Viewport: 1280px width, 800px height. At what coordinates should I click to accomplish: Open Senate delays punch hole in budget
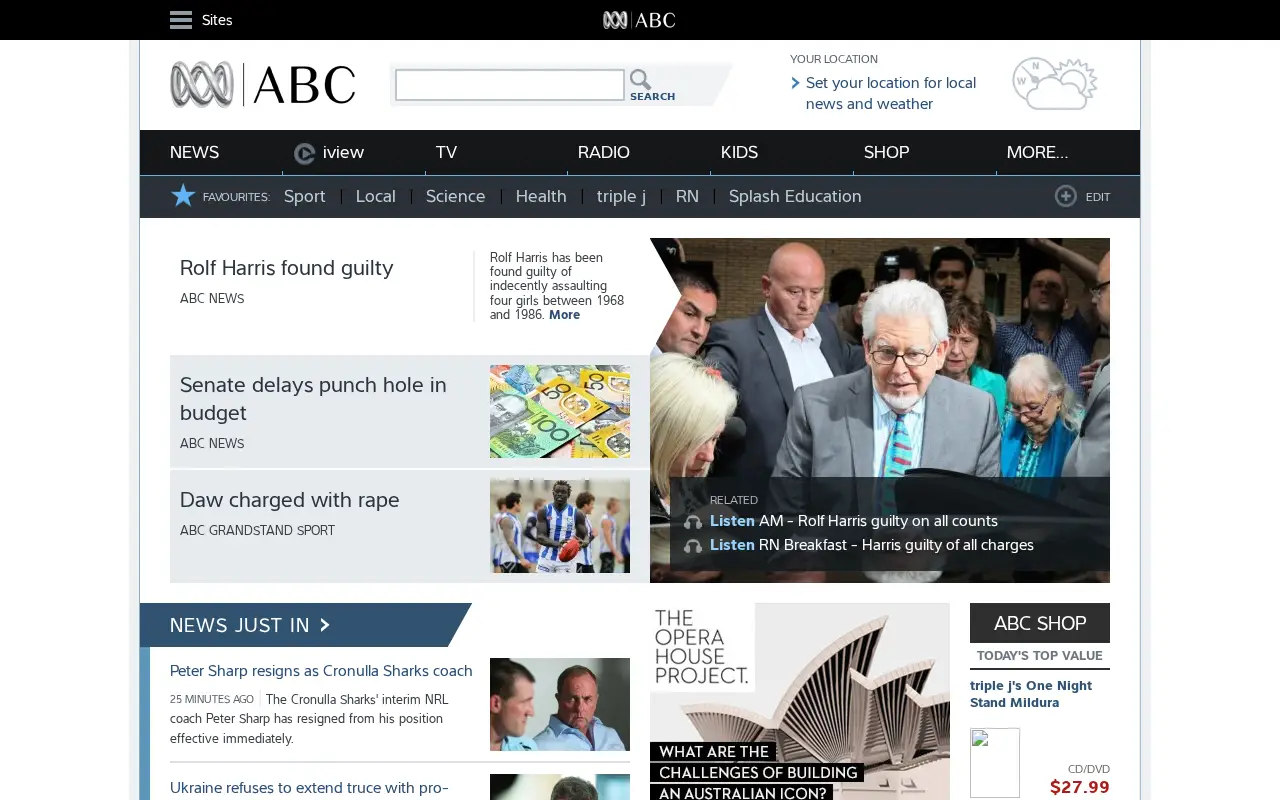coord(313,399)
